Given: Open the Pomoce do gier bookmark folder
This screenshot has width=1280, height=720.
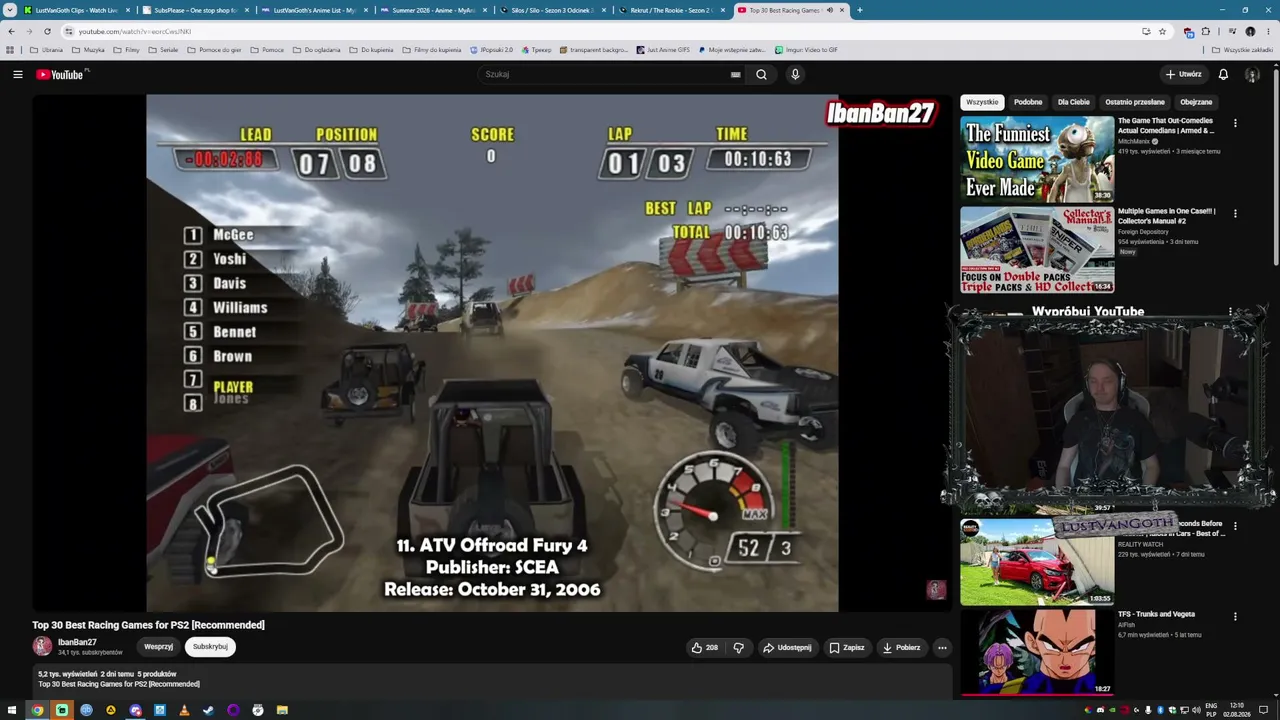Looking at the screenshot, I should 214,50.
